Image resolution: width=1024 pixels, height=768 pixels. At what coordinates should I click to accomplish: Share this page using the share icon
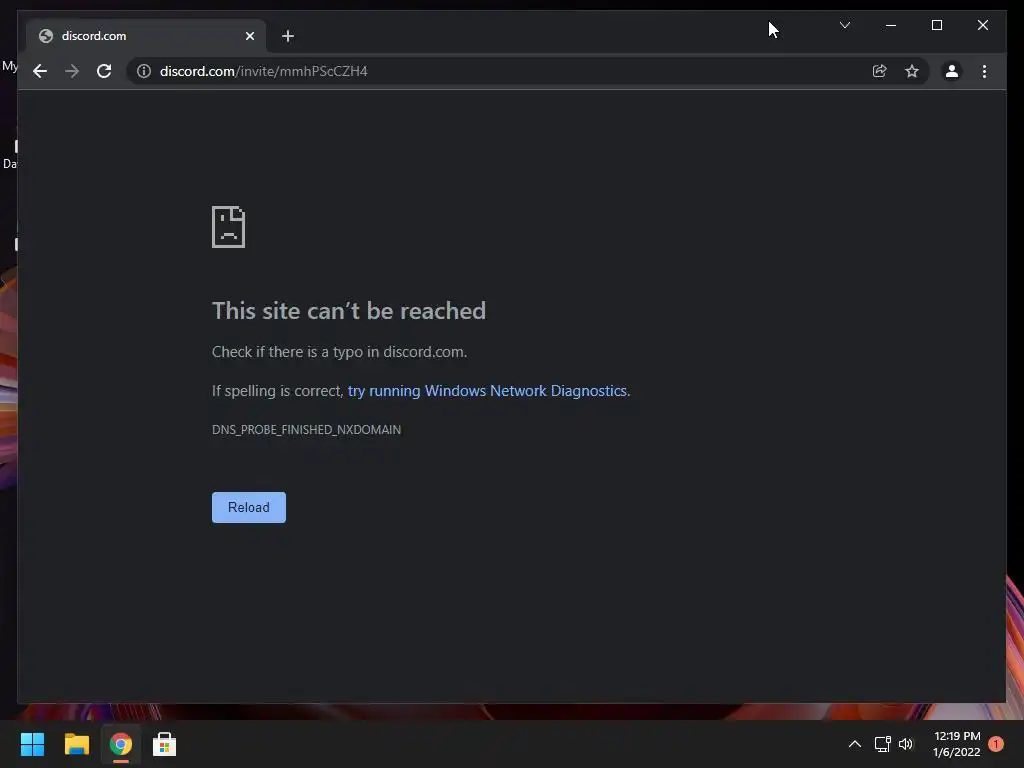tap(880, 71)
